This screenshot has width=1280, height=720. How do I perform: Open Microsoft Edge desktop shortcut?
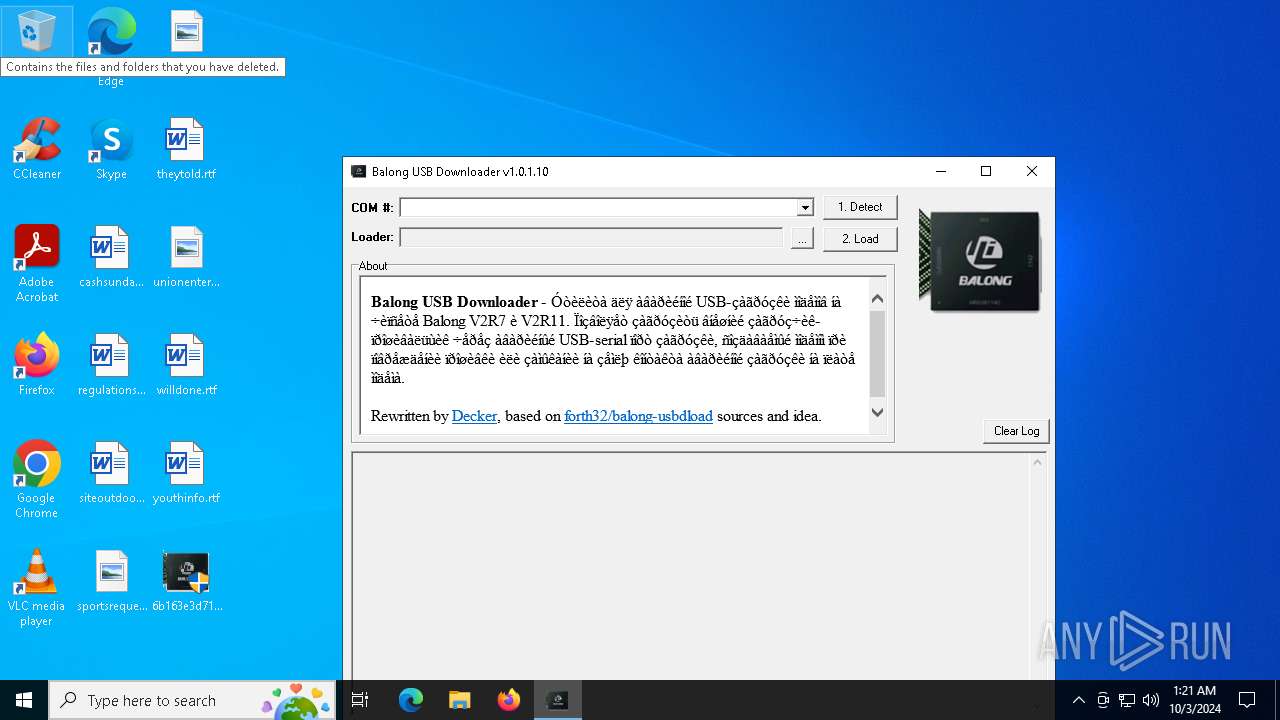111,32
